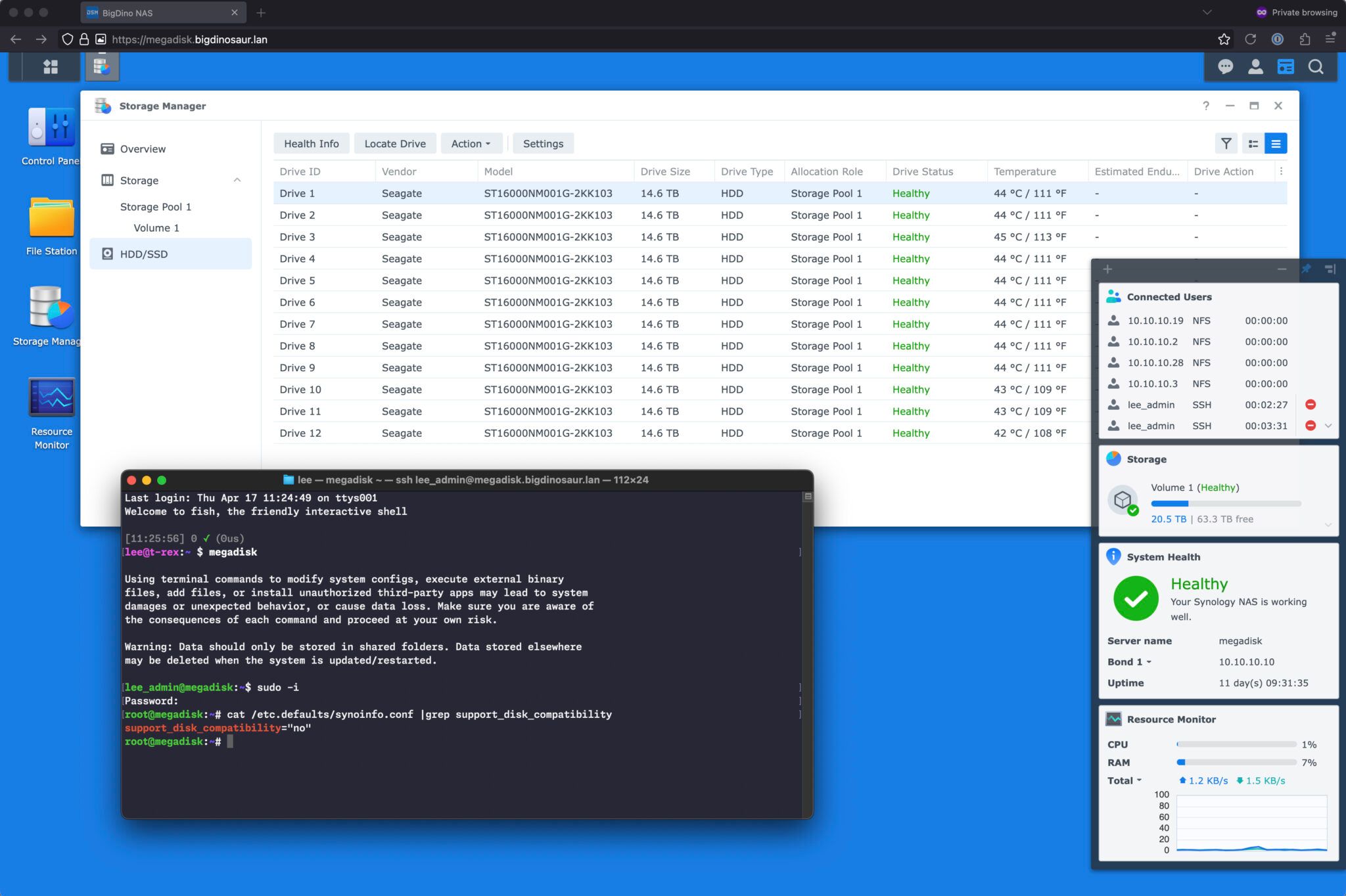Screen dimensions: 1346x896
Task: Click the browser address bar URL
Action: (189, 39)
